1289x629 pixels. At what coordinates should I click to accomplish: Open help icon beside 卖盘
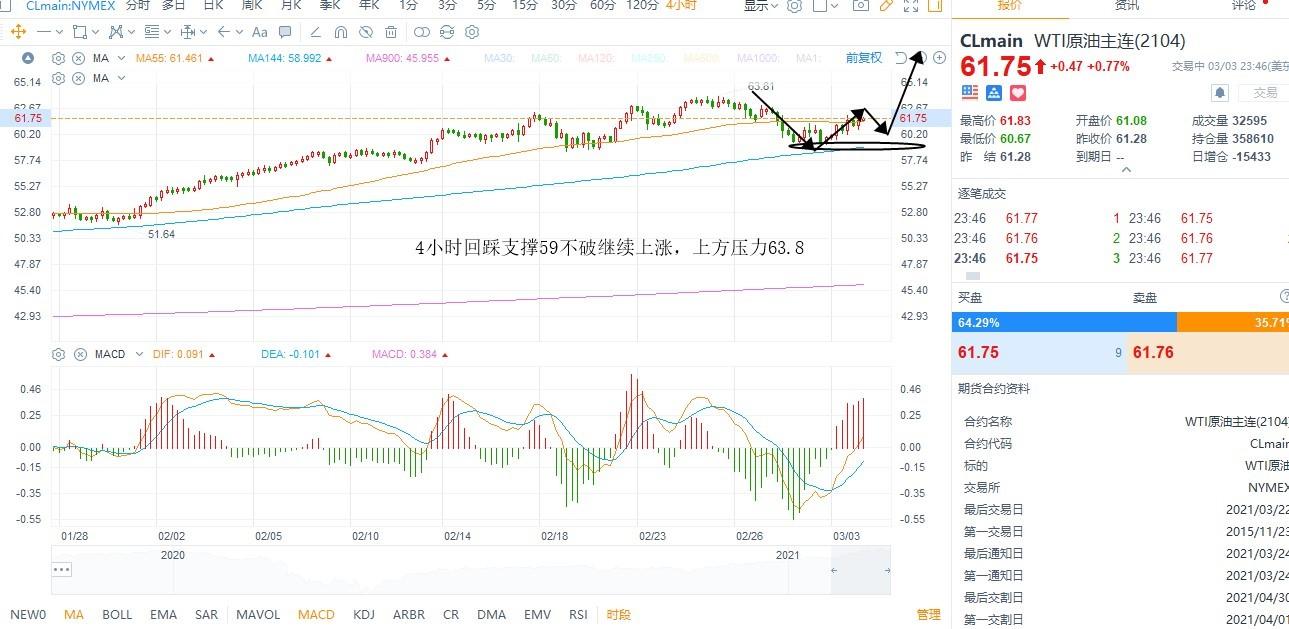point(1284,297)
